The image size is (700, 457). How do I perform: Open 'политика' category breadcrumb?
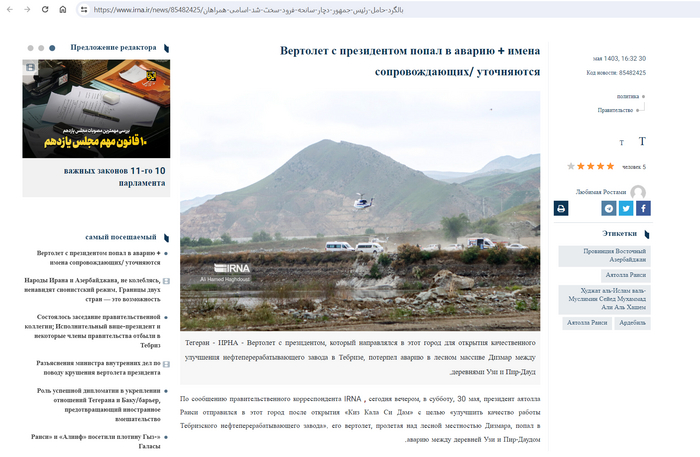(x=628, y=96)
